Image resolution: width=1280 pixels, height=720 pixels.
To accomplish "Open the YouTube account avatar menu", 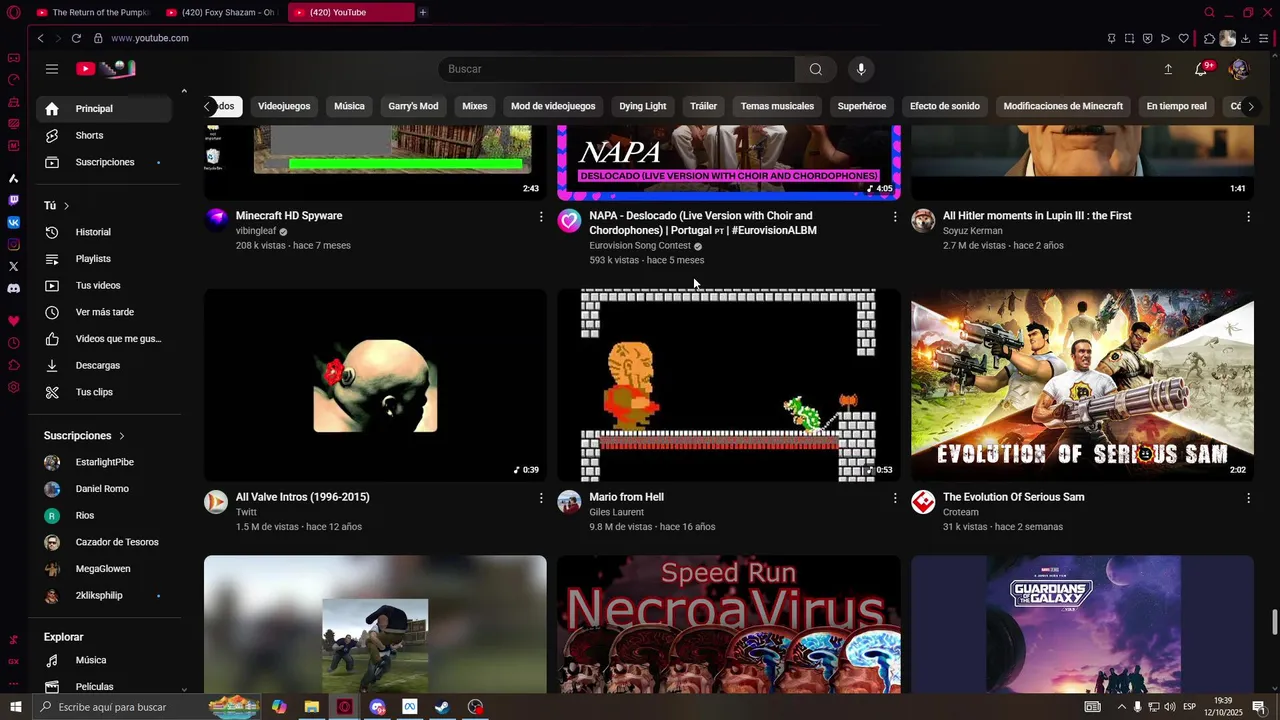I will click(1238, 69).
